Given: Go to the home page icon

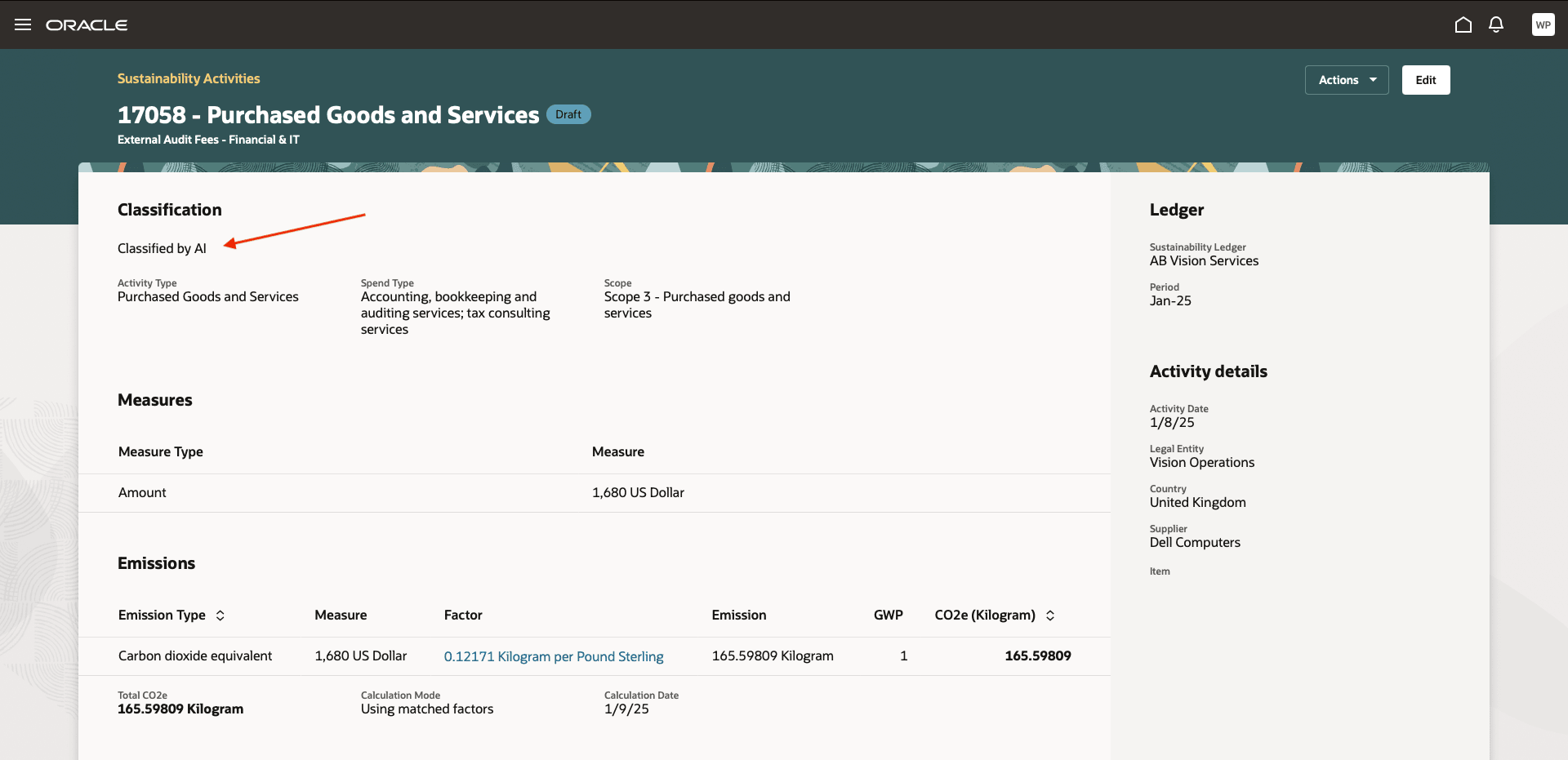Looking at the screenshot, I should [x=1463, y=24].
